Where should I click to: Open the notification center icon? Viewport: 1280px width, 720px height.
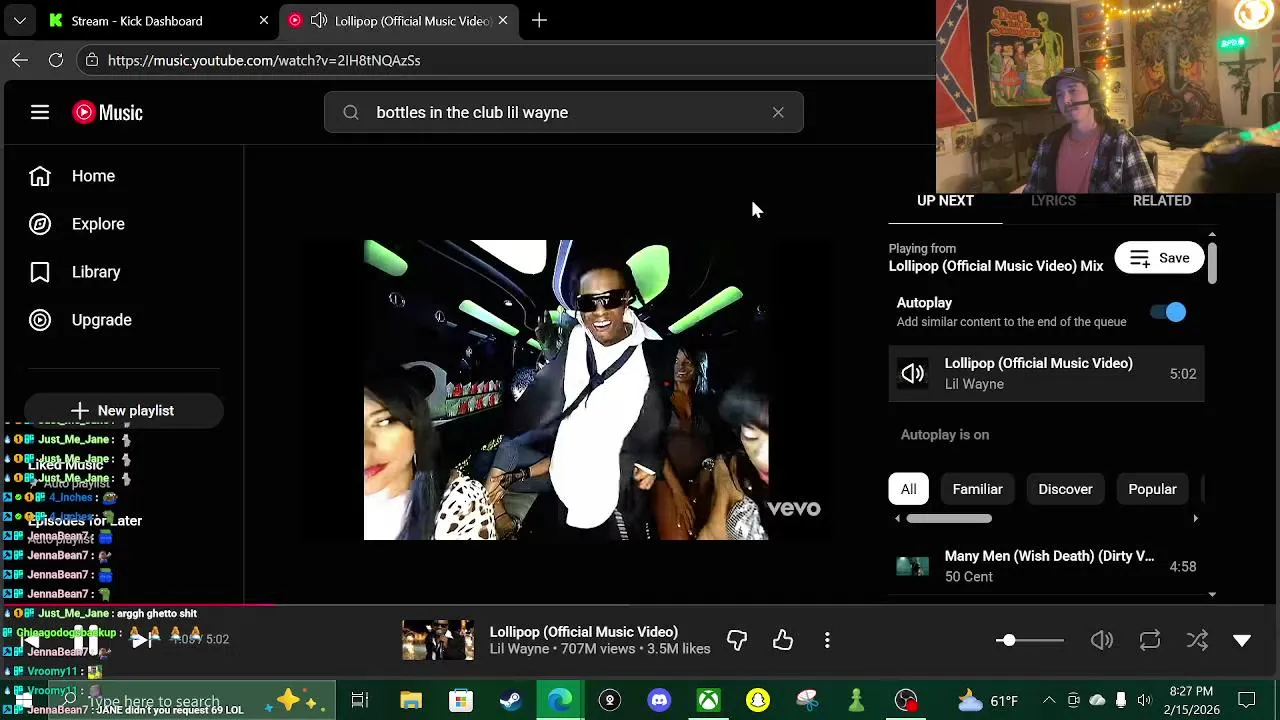(1247, 700)
